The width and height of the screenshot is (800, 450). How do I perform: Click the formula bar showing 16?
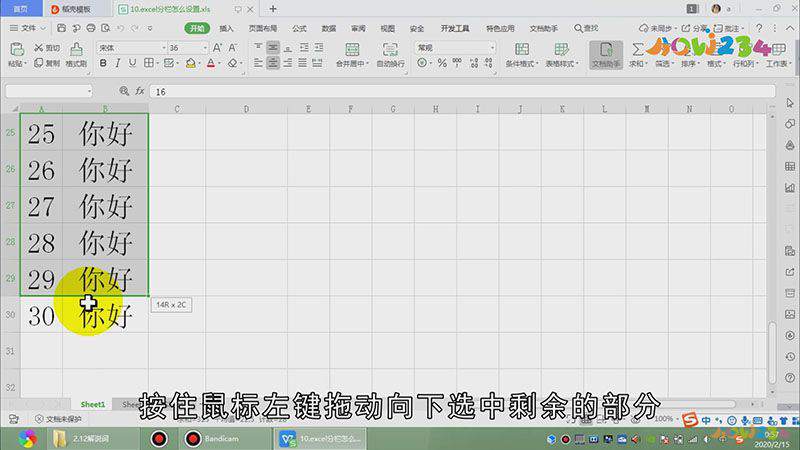point(462,92)
